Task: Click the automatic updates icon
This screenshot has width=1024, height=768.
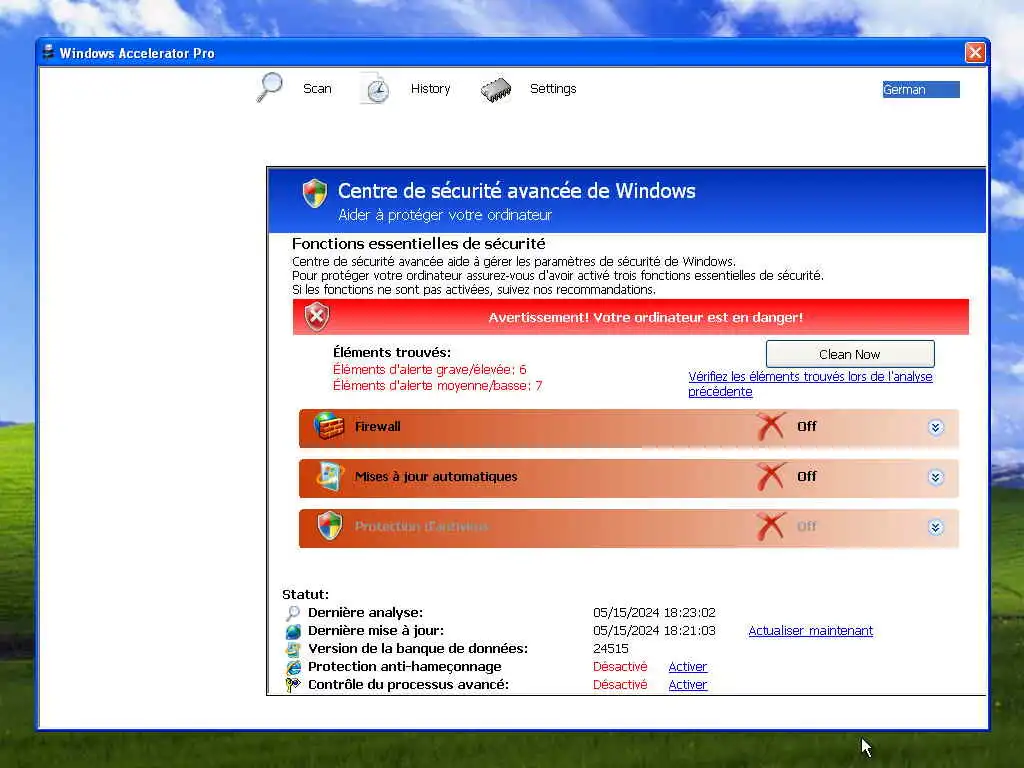Action: coord(330,477)
